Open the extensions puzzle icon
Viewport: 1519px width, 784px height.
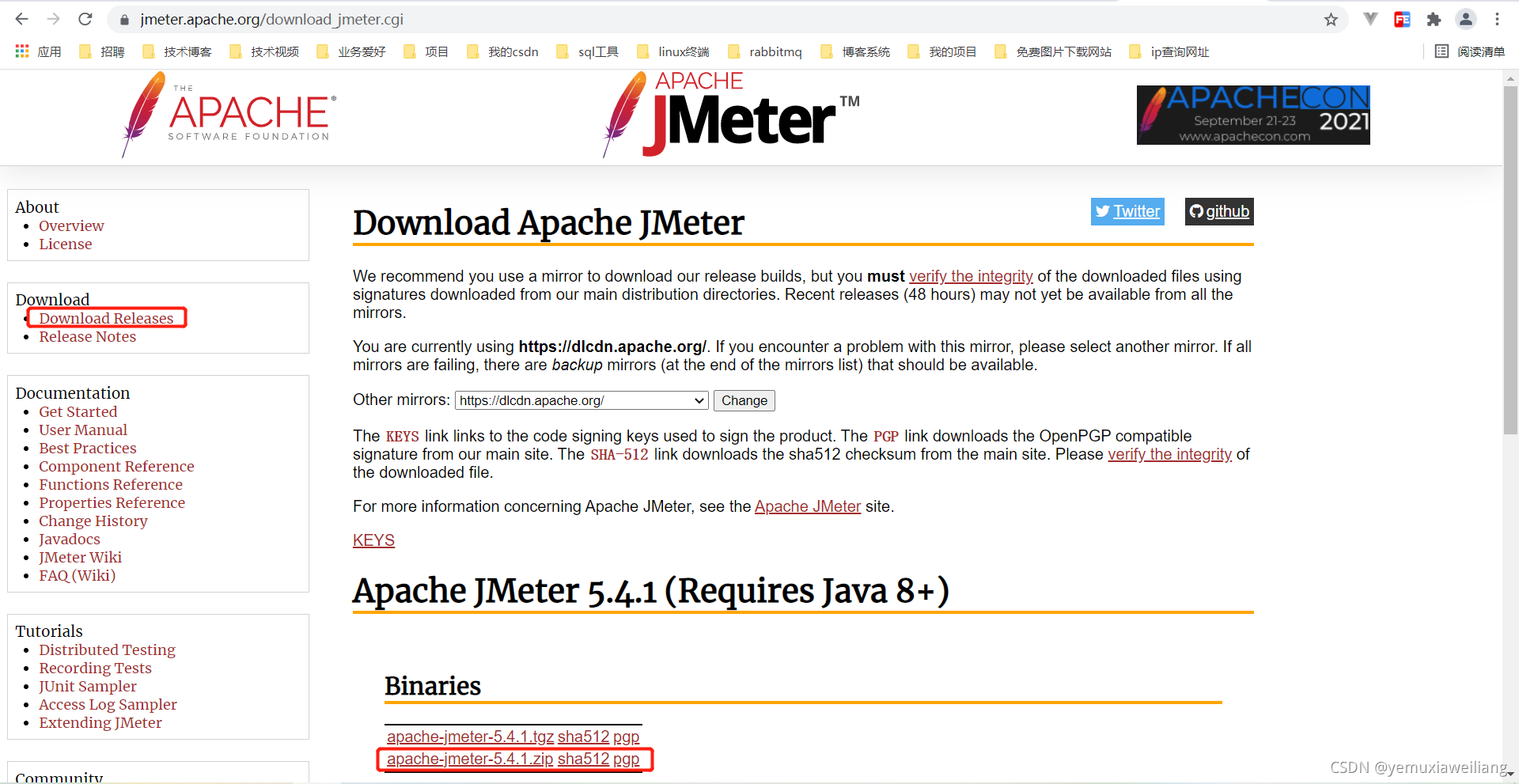pos(1434,20)
